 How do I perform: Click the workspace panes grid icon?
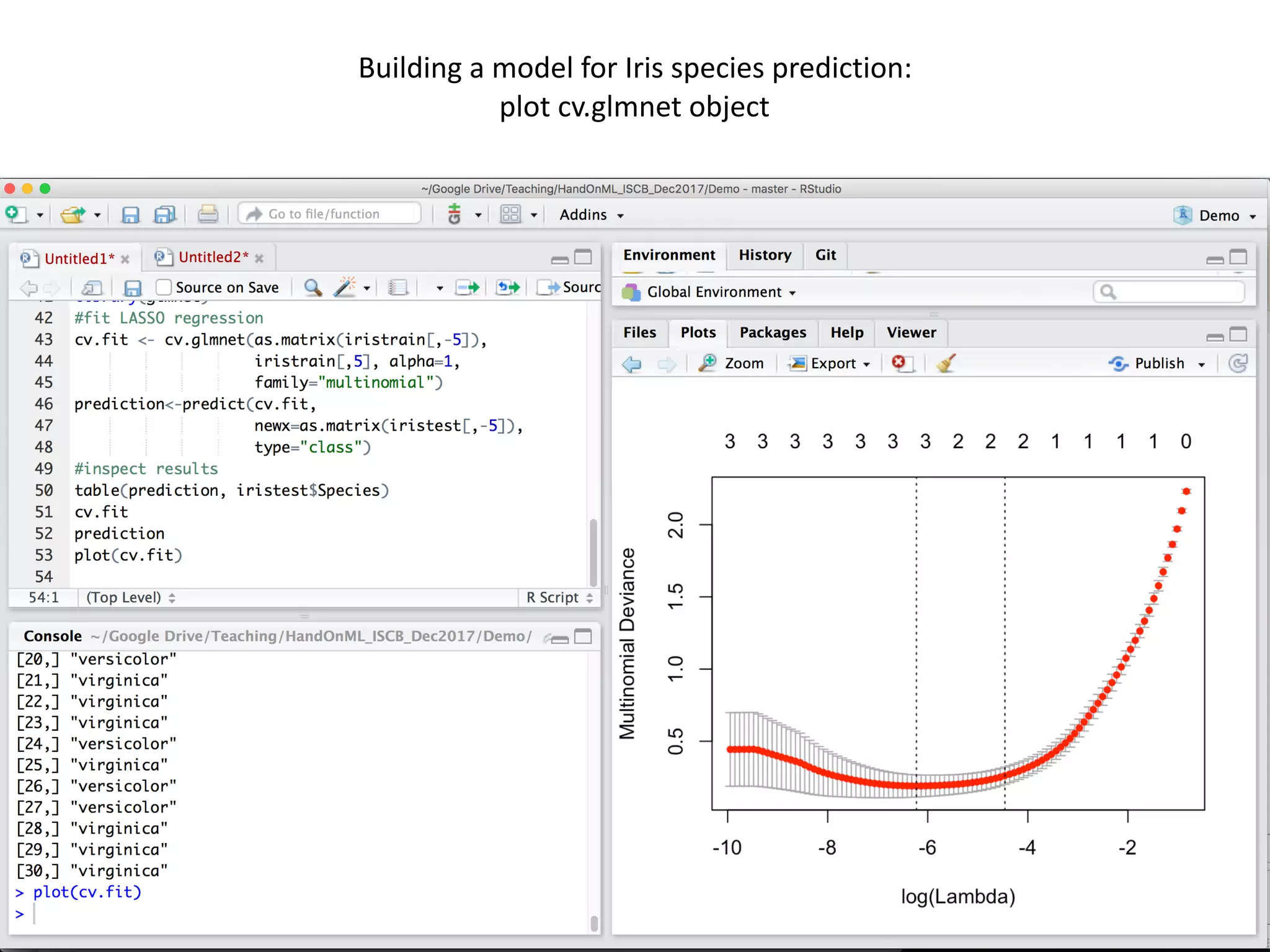click(510, 214)
